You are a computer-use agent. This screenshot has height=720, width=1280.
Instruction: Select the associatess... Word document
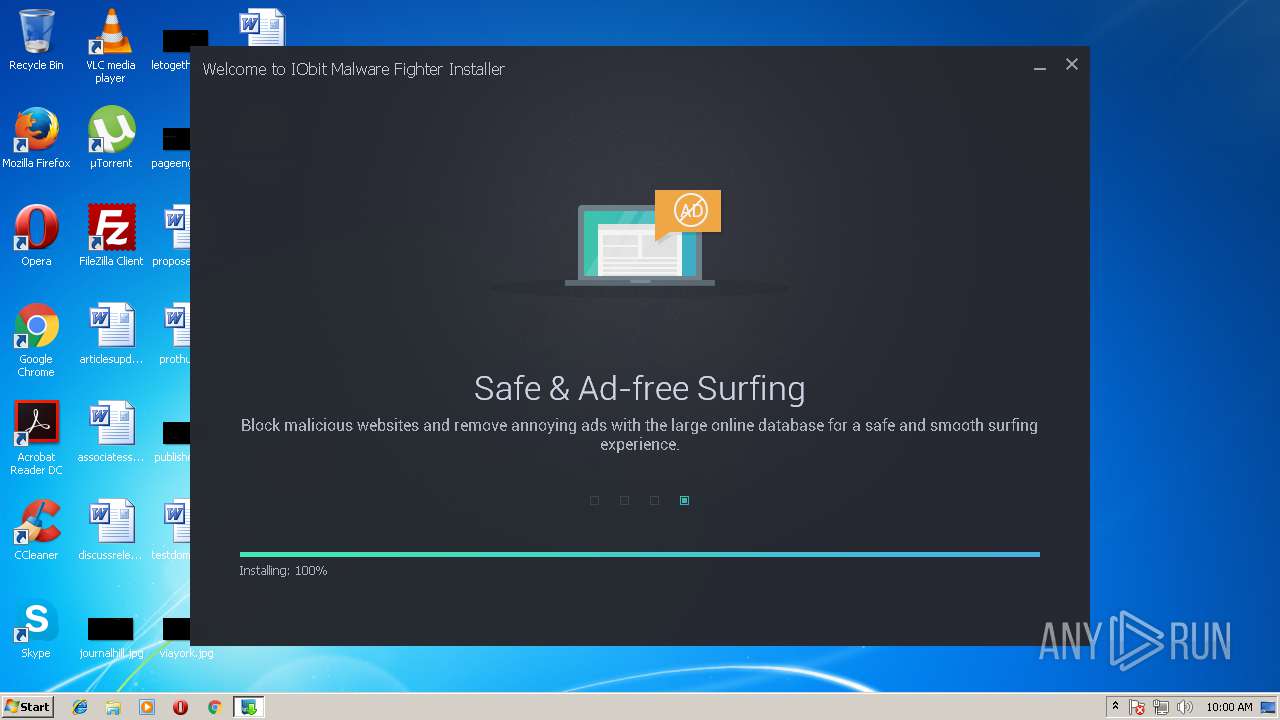(110, 431)
